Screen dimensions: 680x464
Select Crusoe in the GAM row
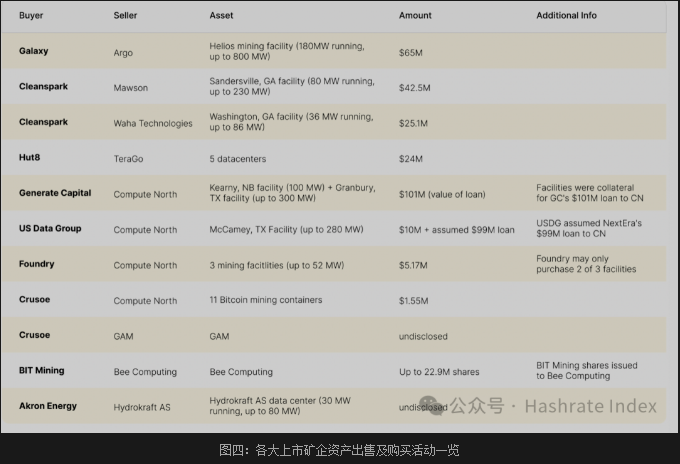tap(34, 335)
